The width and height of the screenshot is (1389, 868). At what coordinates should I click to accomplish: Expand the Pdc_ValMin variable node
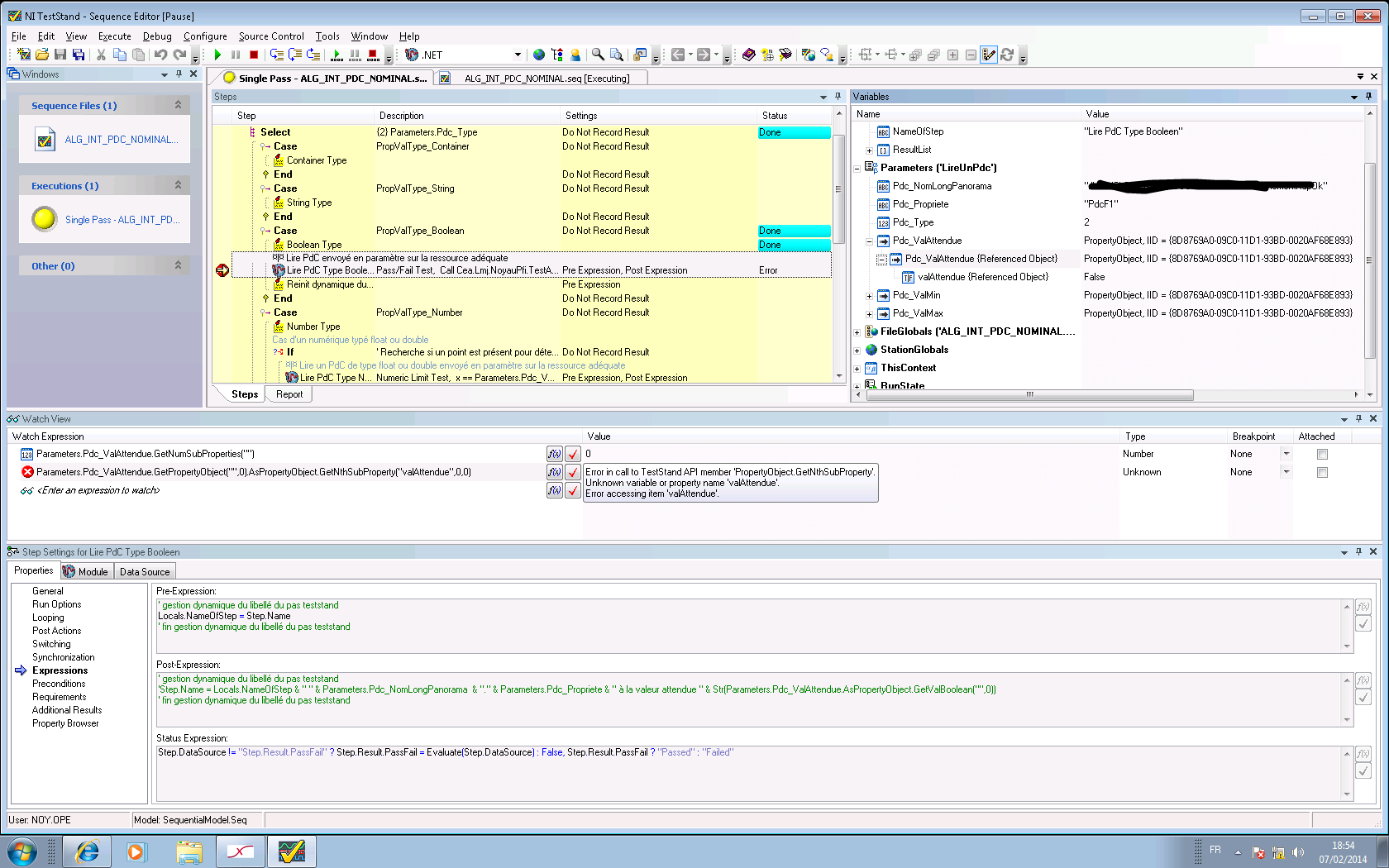869,296
